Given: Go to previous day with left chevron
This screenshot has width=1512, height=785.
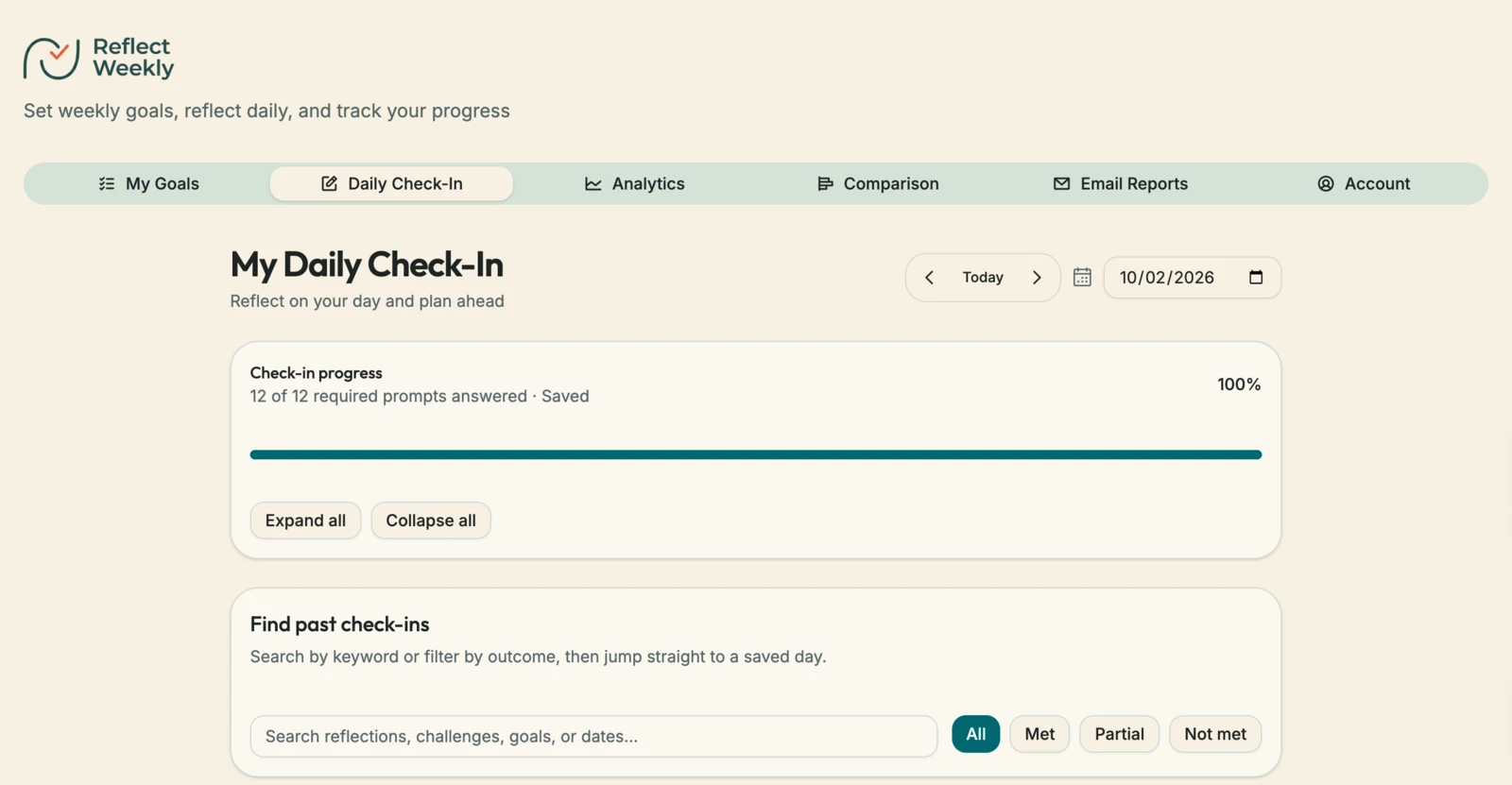Looking at the screenshot, I should point(929,278).
